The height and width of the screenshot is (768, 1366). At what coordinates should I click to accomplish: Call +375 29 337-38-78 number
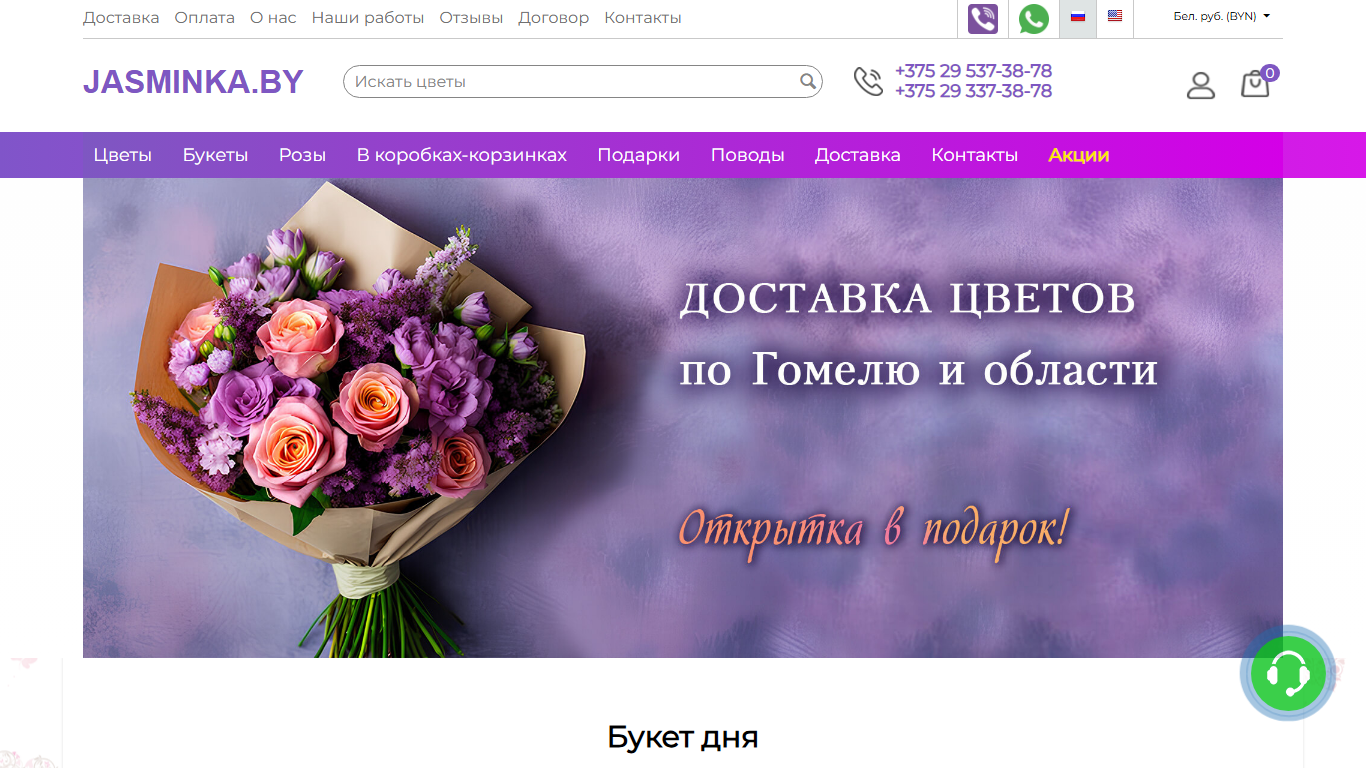tap(973, 91)
